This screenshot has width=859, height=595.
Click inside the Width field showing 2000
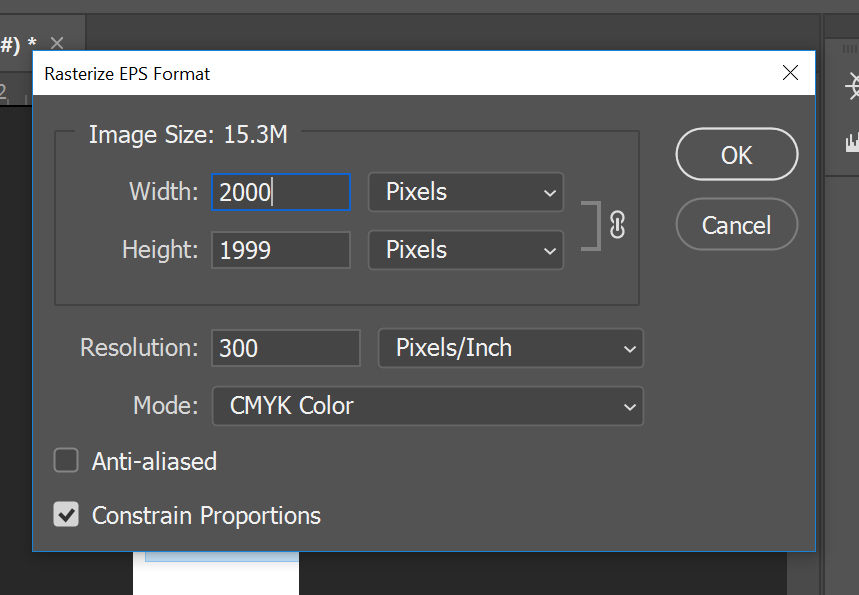pyautogui.click(x=281, y=192)
